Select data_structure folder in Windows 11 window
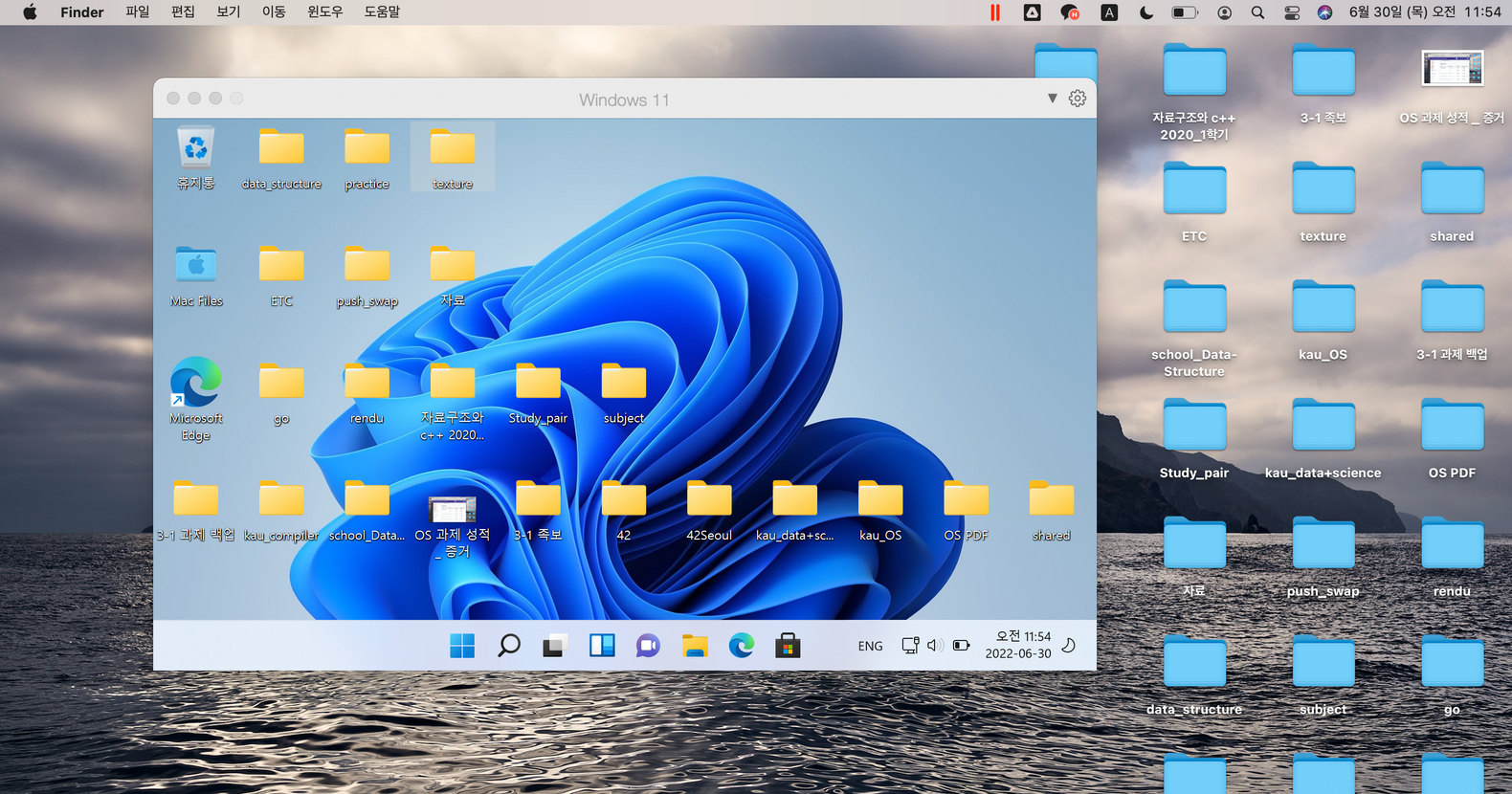Viewport: 1512px width, 794px height. (x=281, y=158)
